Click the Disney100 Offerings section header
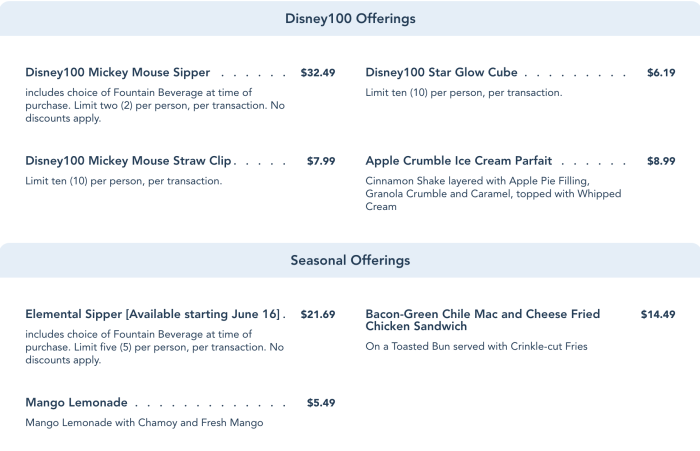This screenshot has width=700, height=451. click(x=350, y=19)
